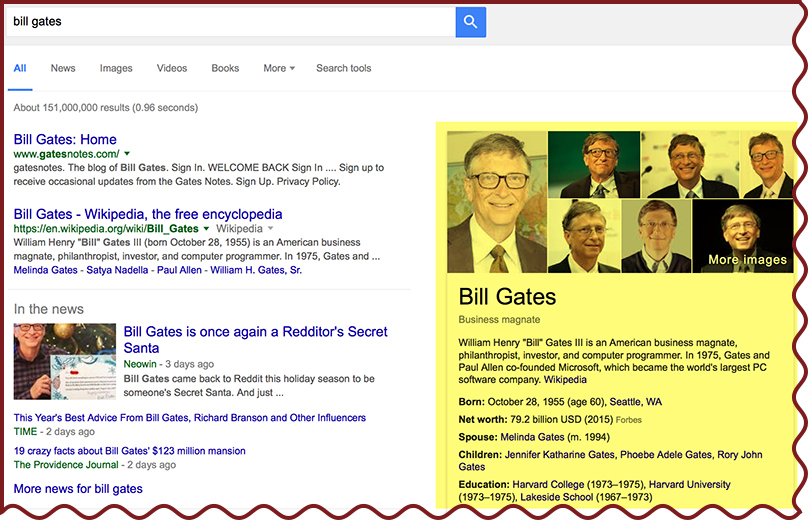Open Bill Gates Wikipedia result title
Viewport: 808px width, 520px height.
[148, 214]
